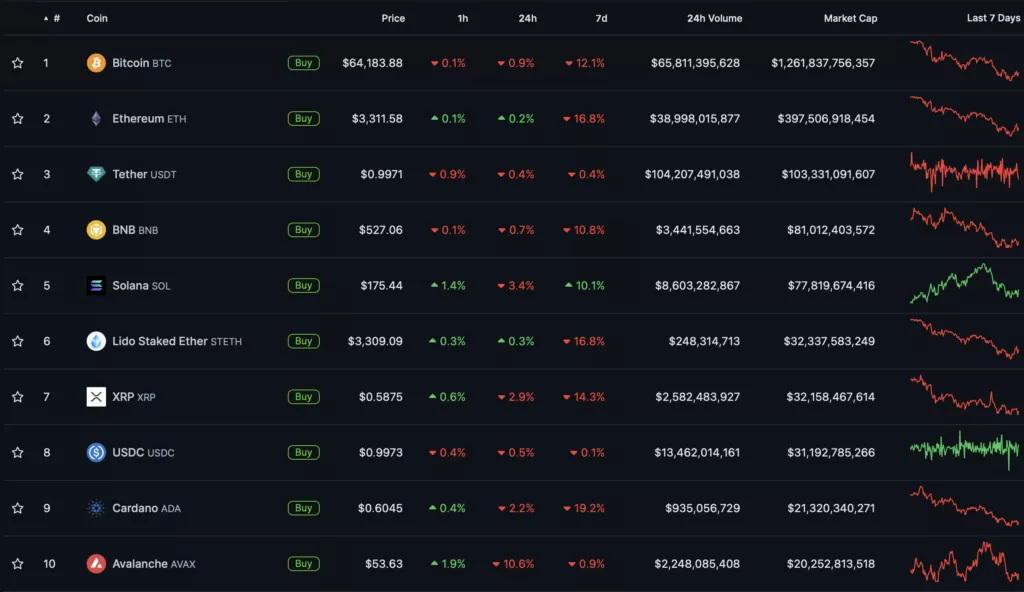Sort by 1h change column
The height and width of the screenshot is (592, 1024).
pos(462,18)
